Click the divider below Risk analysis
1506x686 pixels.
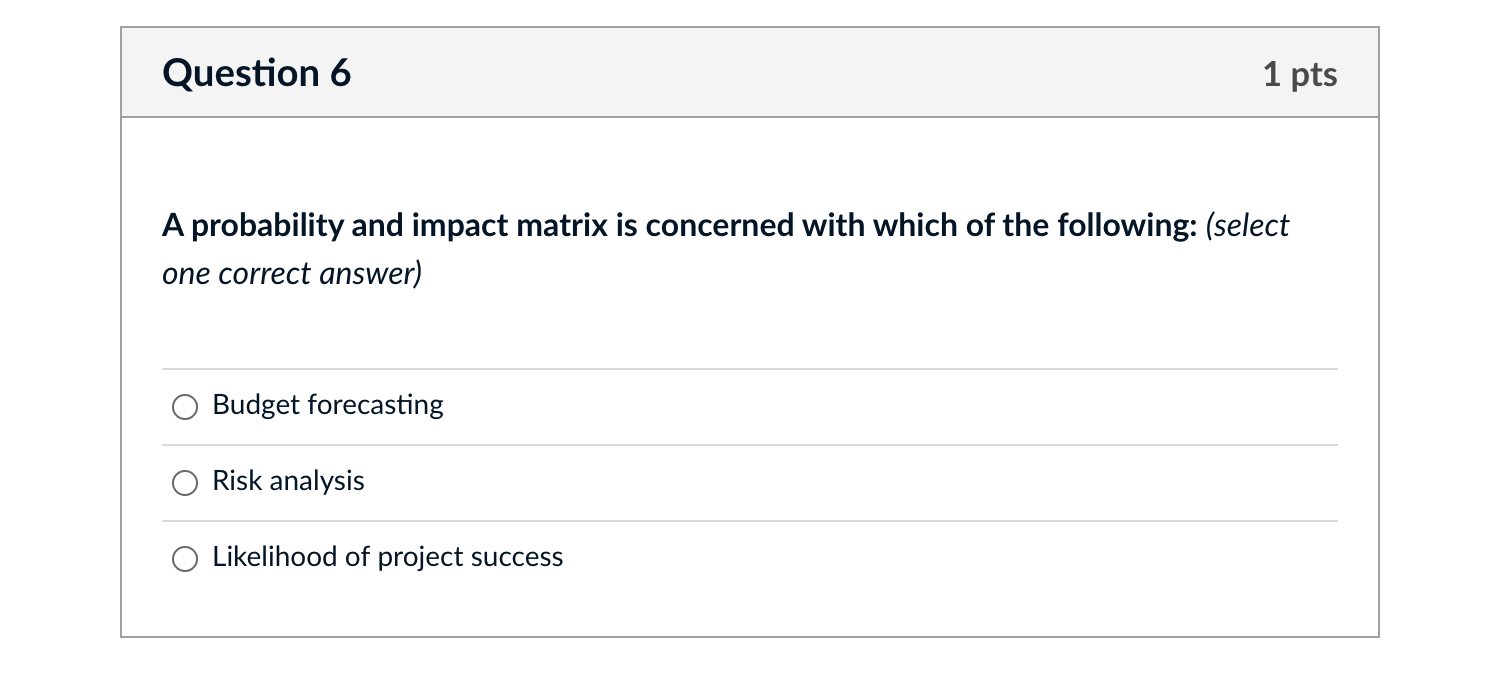click(x=748, y=519)
